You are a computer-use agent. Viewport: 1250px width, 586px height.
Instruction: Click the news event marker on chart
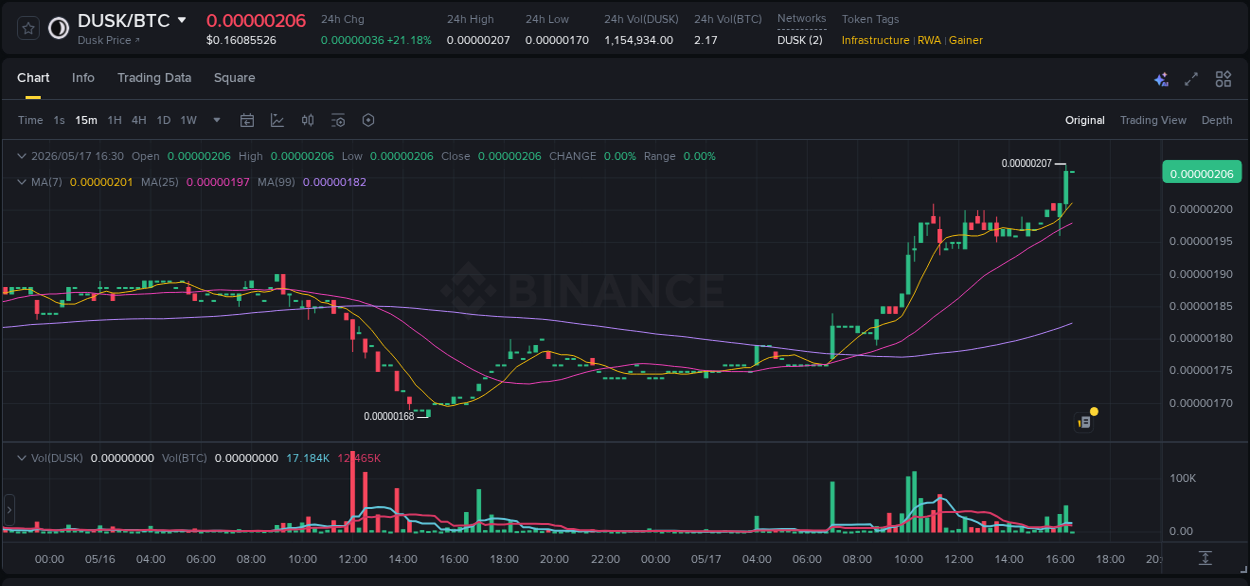[1085, 421]
